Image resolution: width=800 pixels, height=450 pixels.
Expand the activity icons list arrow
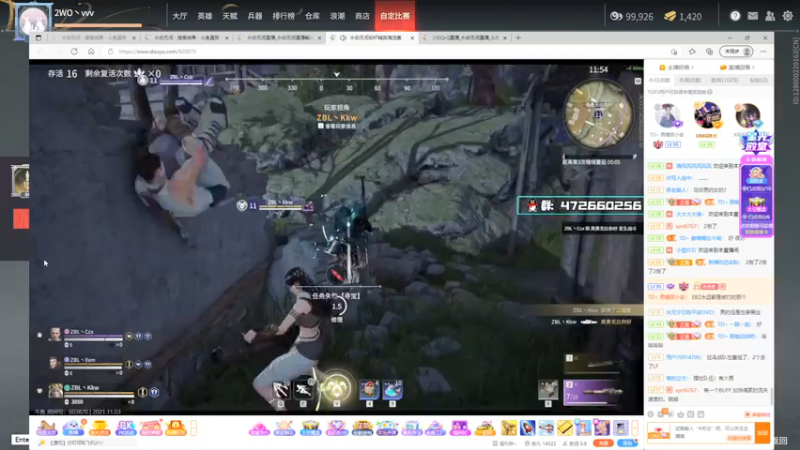(x=193, y=428)
